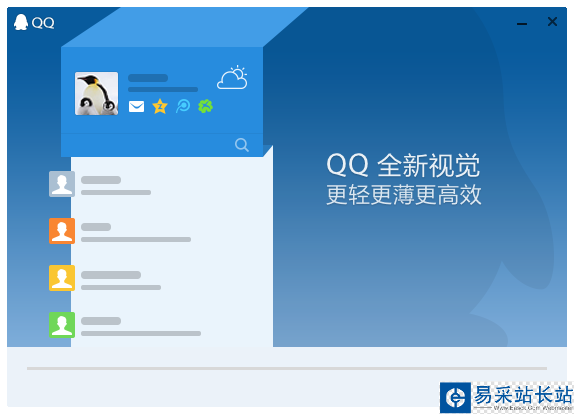574x414 pixels.
Task: Click the 易采站长站 watermark logo
Action: point(507,398)
